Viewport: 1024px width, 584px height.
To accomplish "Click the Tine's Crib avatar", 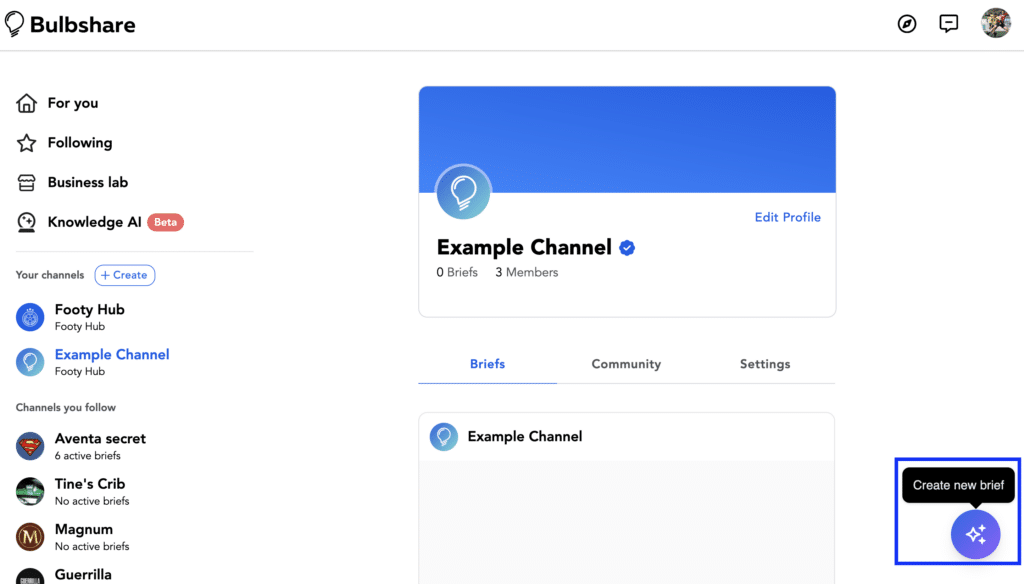I will 30,491.
